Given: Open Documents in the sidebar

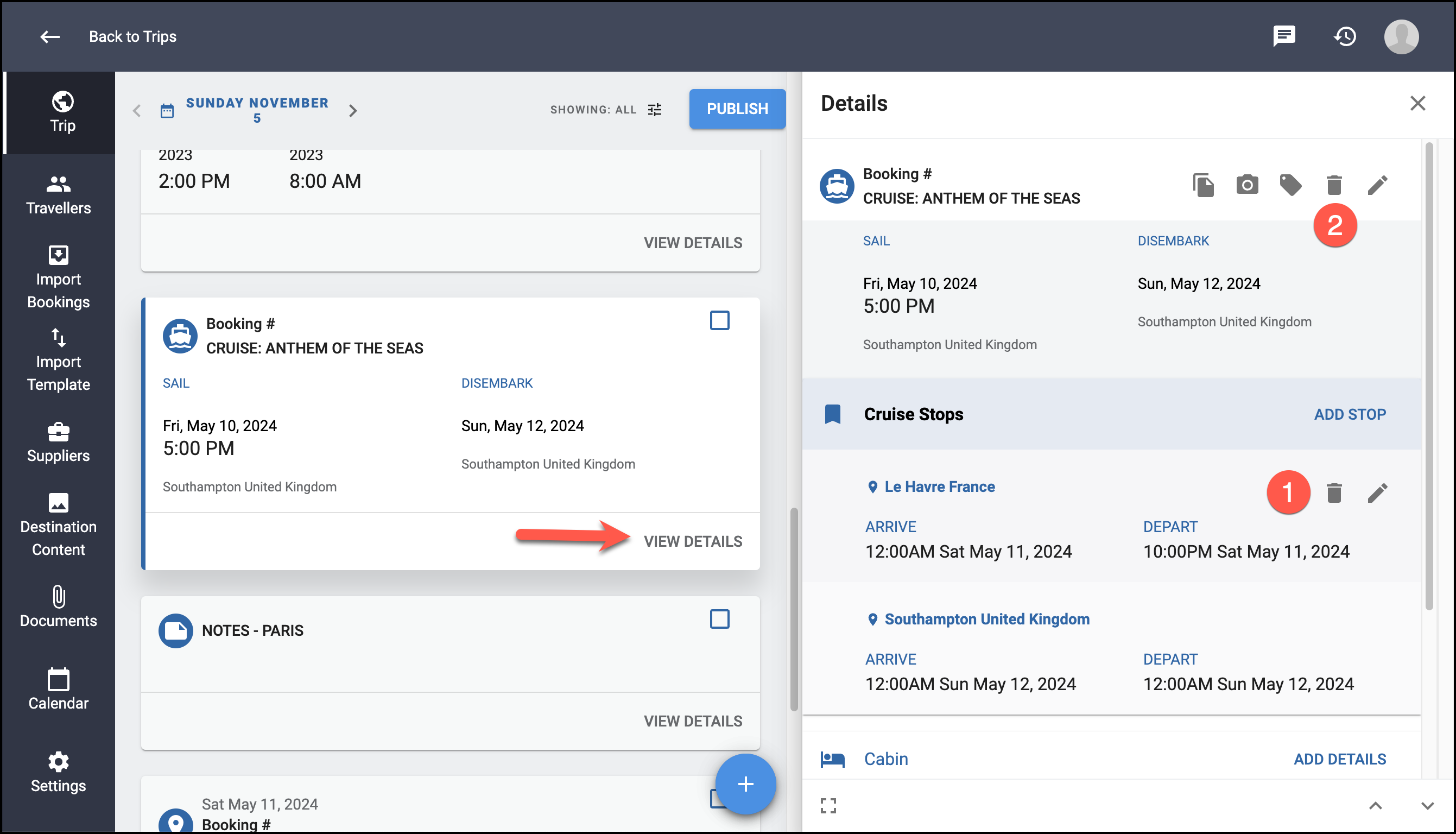Looking at the screenshot, I should (59, 608).
